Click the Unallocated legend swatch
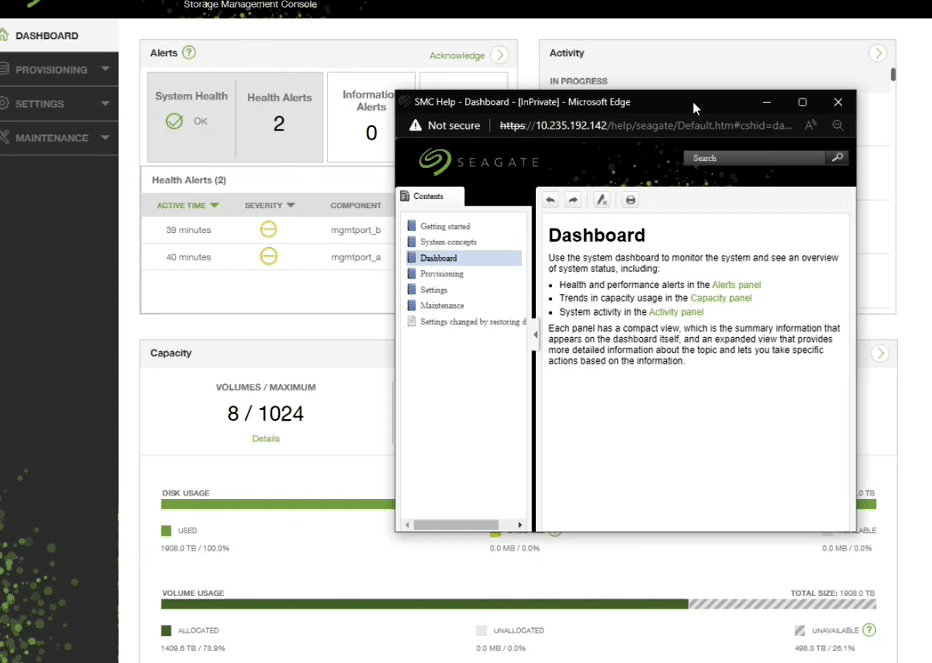 click(481, 630)
